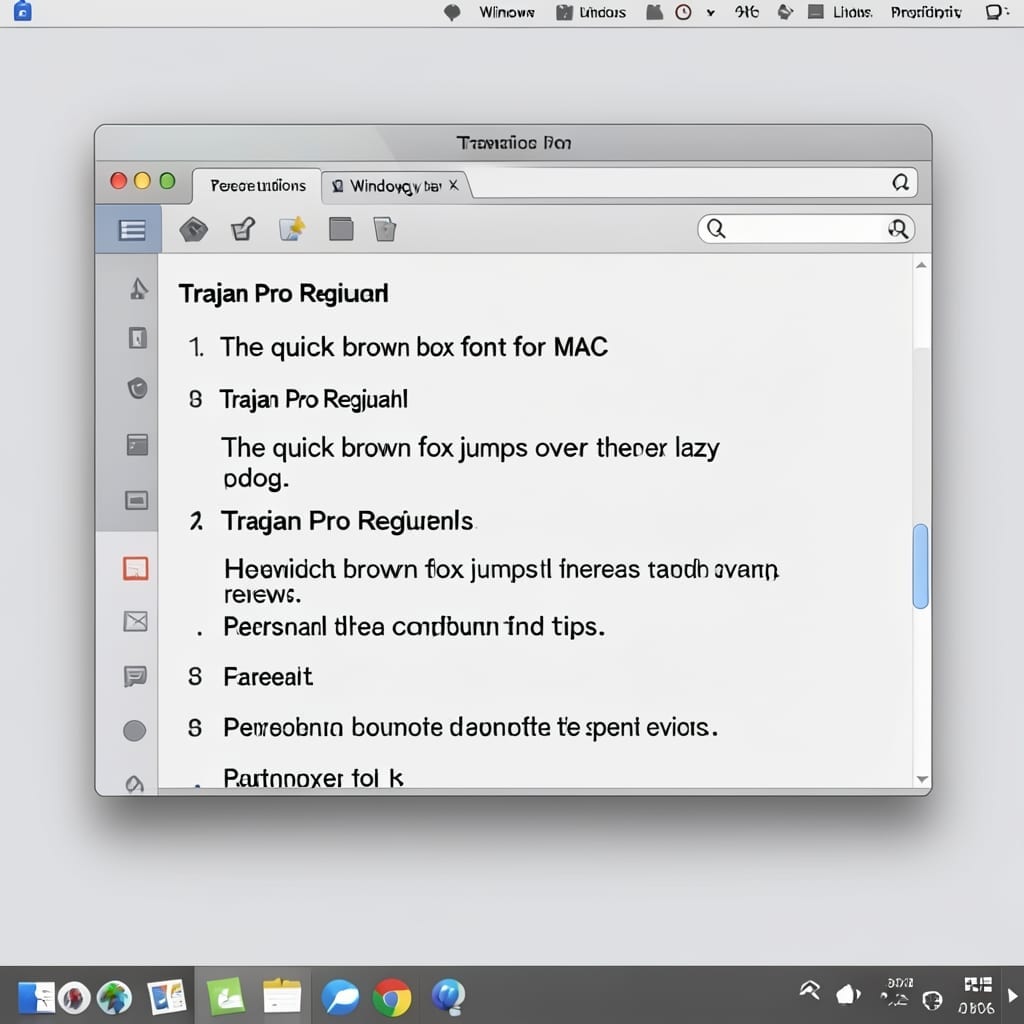
Task: Open Chrome from the taskbar
Action: (392, 997)
